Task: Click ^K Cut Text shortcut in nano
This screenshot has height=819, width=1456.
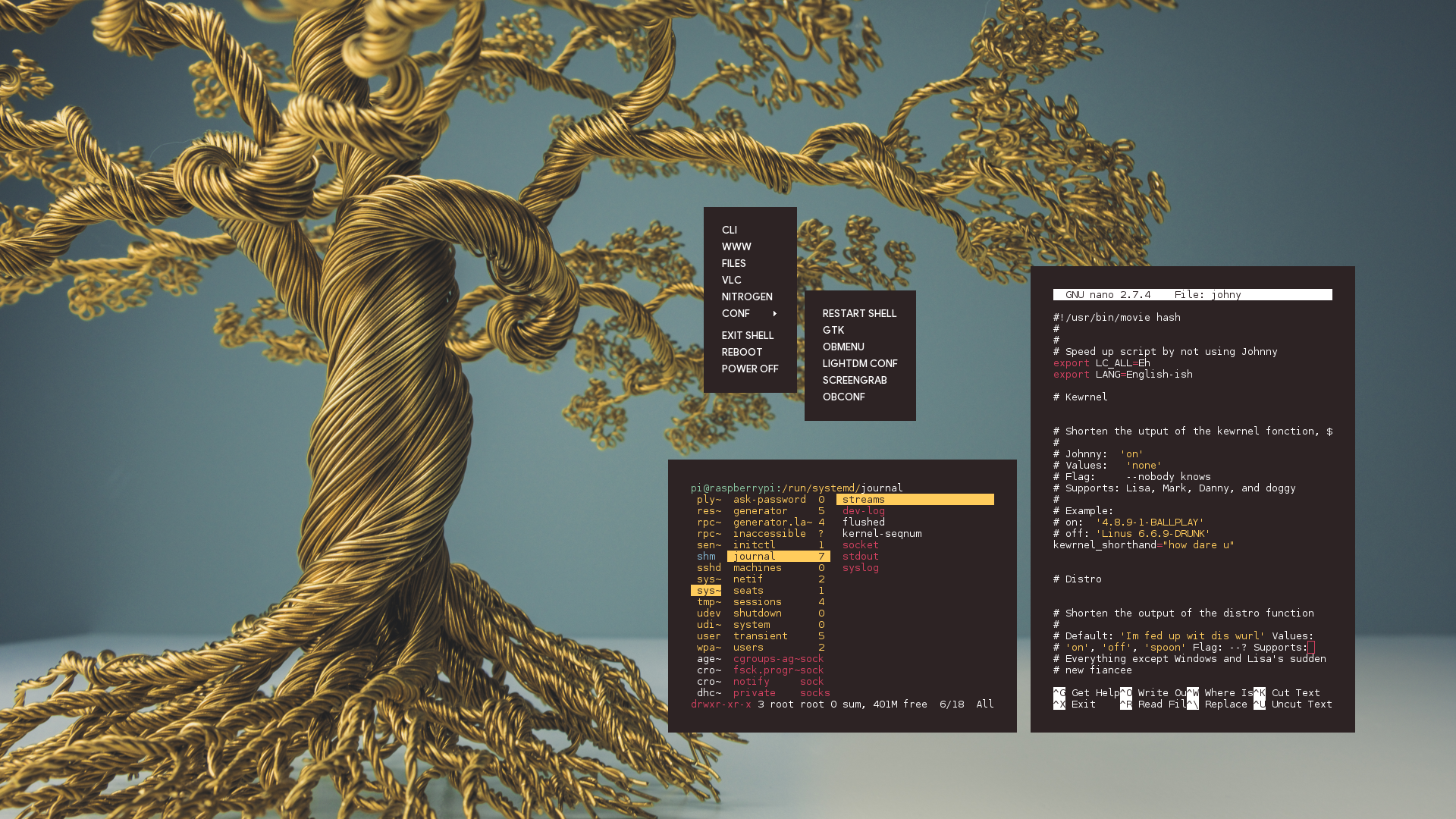Action: (1287, 692)
